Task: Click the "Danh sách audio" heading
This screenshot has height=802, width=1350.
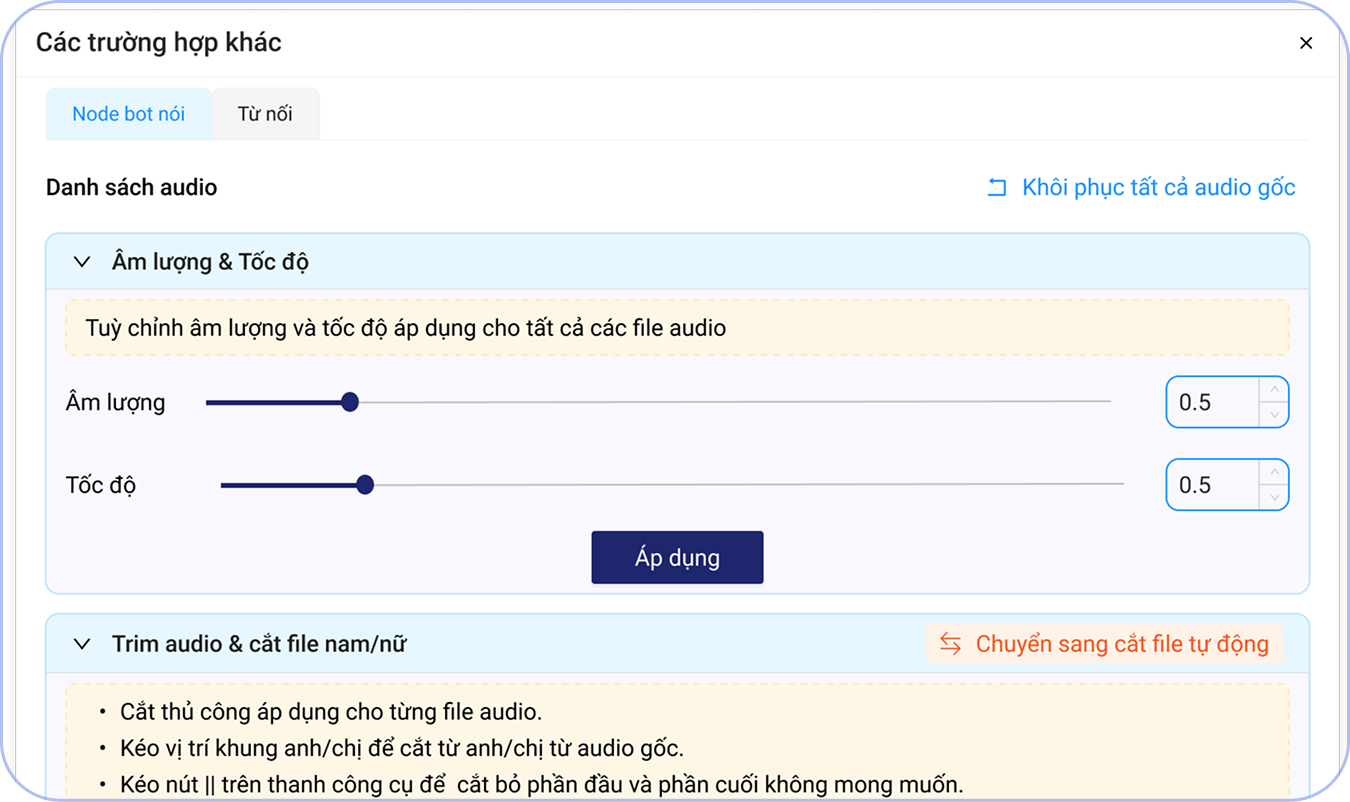Action: pyautogui.click(x=131, y=187)
